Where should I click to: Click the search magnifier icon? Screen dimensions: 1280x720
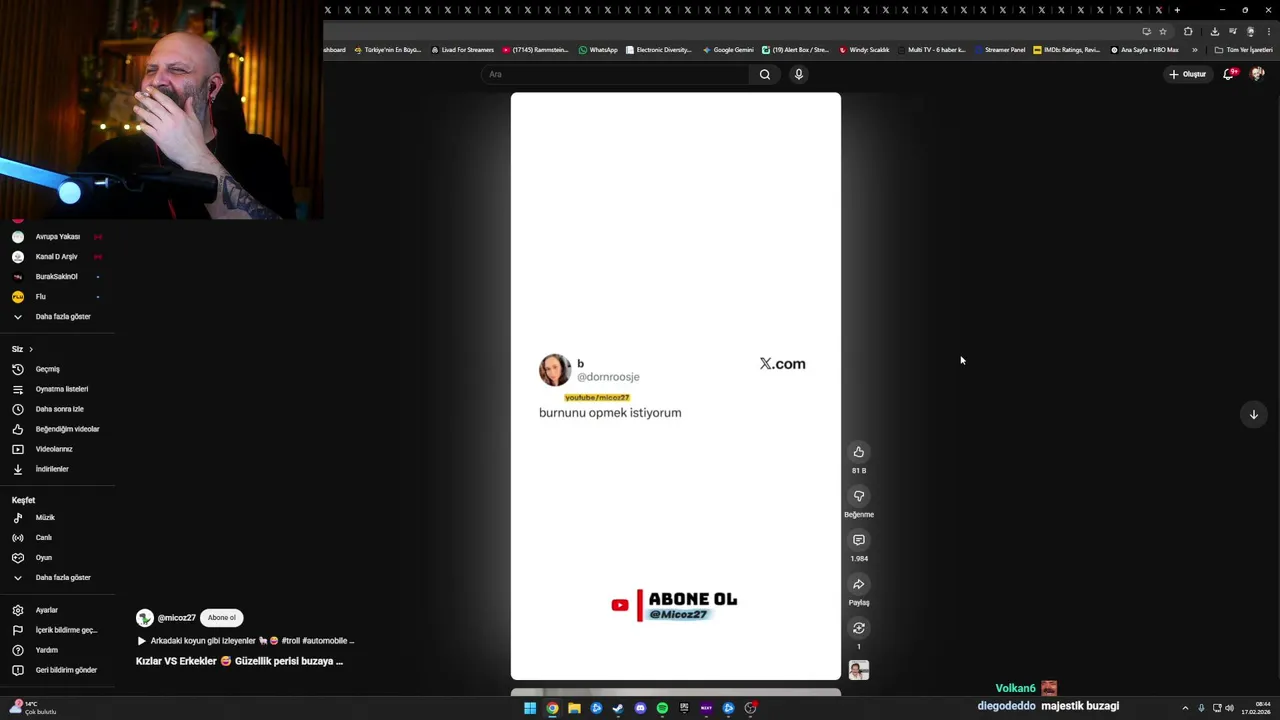765,74
